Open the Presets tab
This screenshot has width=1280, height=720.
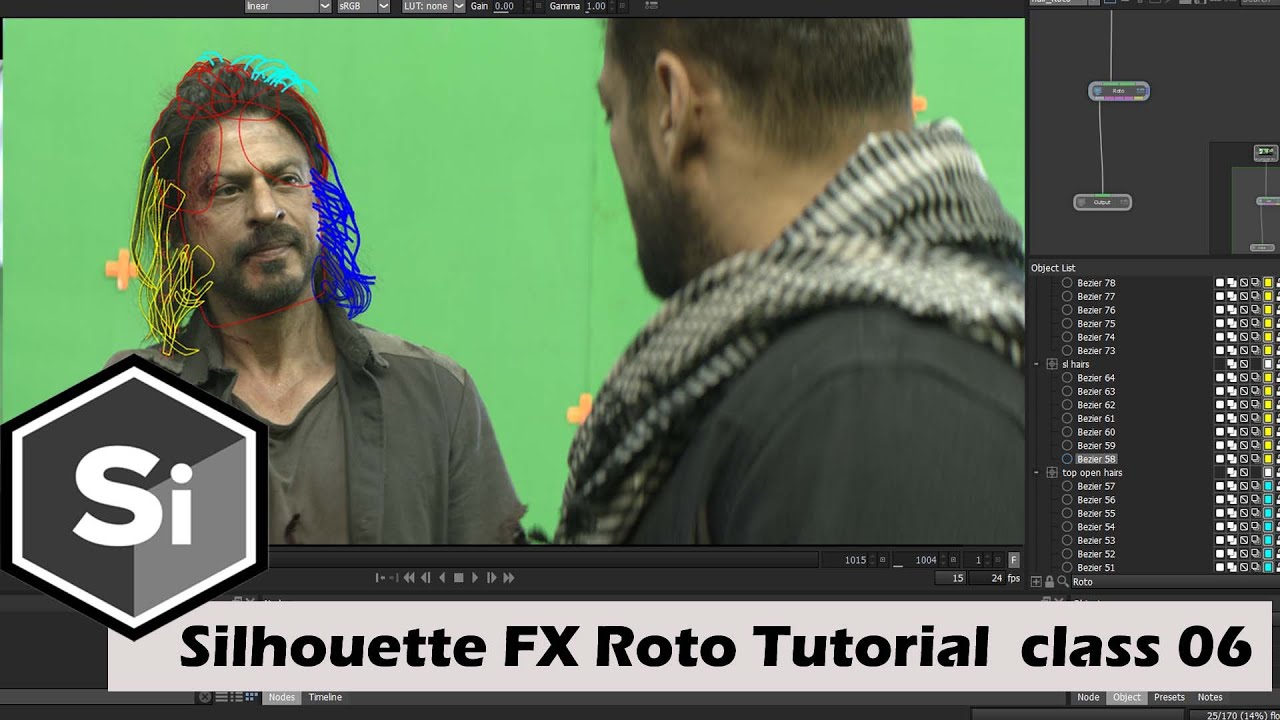[x=1169, y=697]
